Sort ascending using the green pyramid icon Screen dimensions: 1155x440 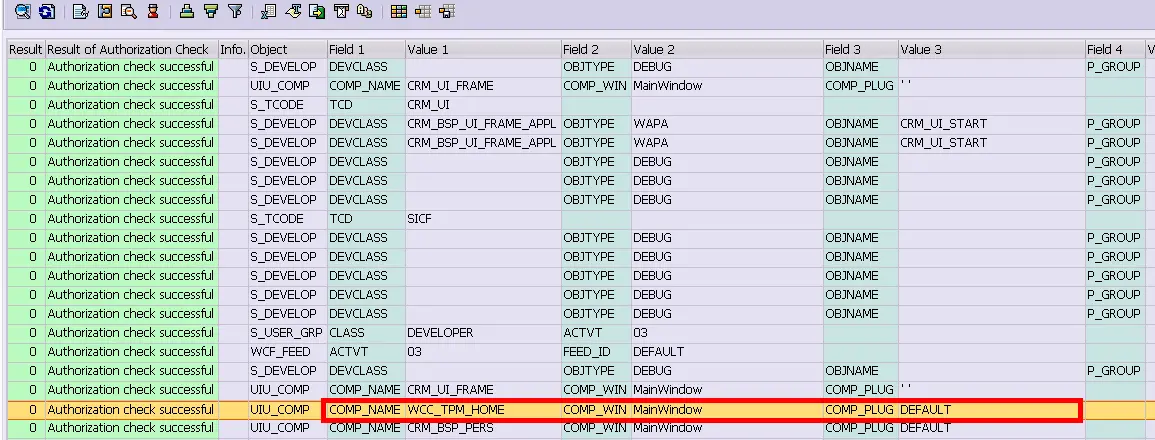tap(187, 11)
